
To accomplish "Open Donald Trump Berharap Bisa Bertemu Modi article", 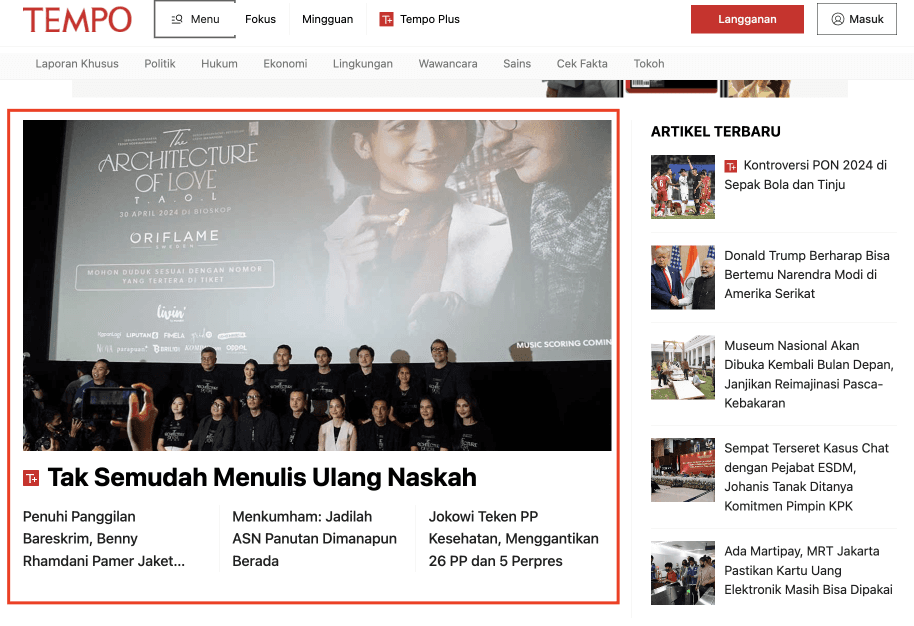I will point(807,275).
